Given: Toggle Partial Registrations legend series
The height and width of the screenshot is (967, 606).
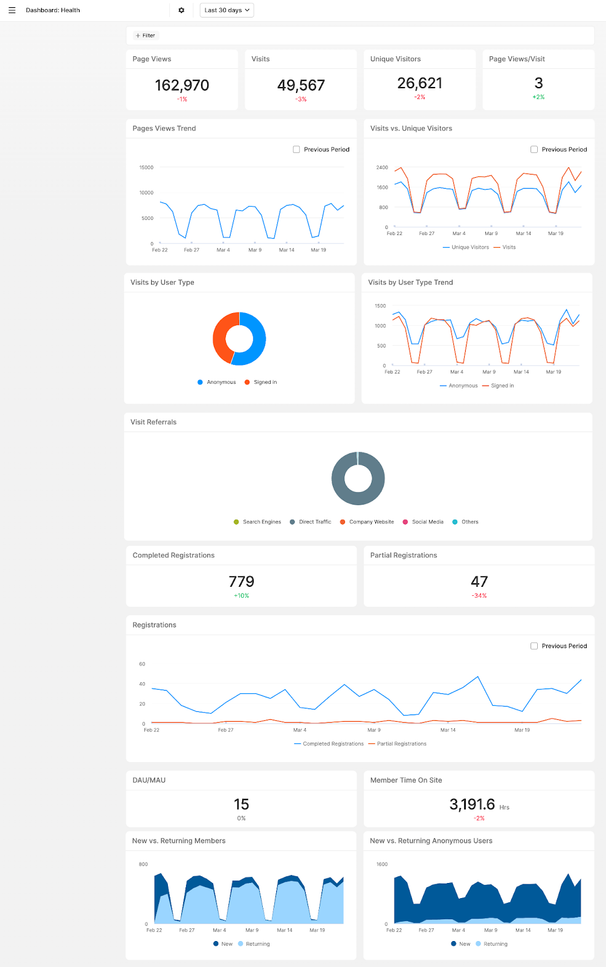Looking at the screenshot, I should pos(398,744).
